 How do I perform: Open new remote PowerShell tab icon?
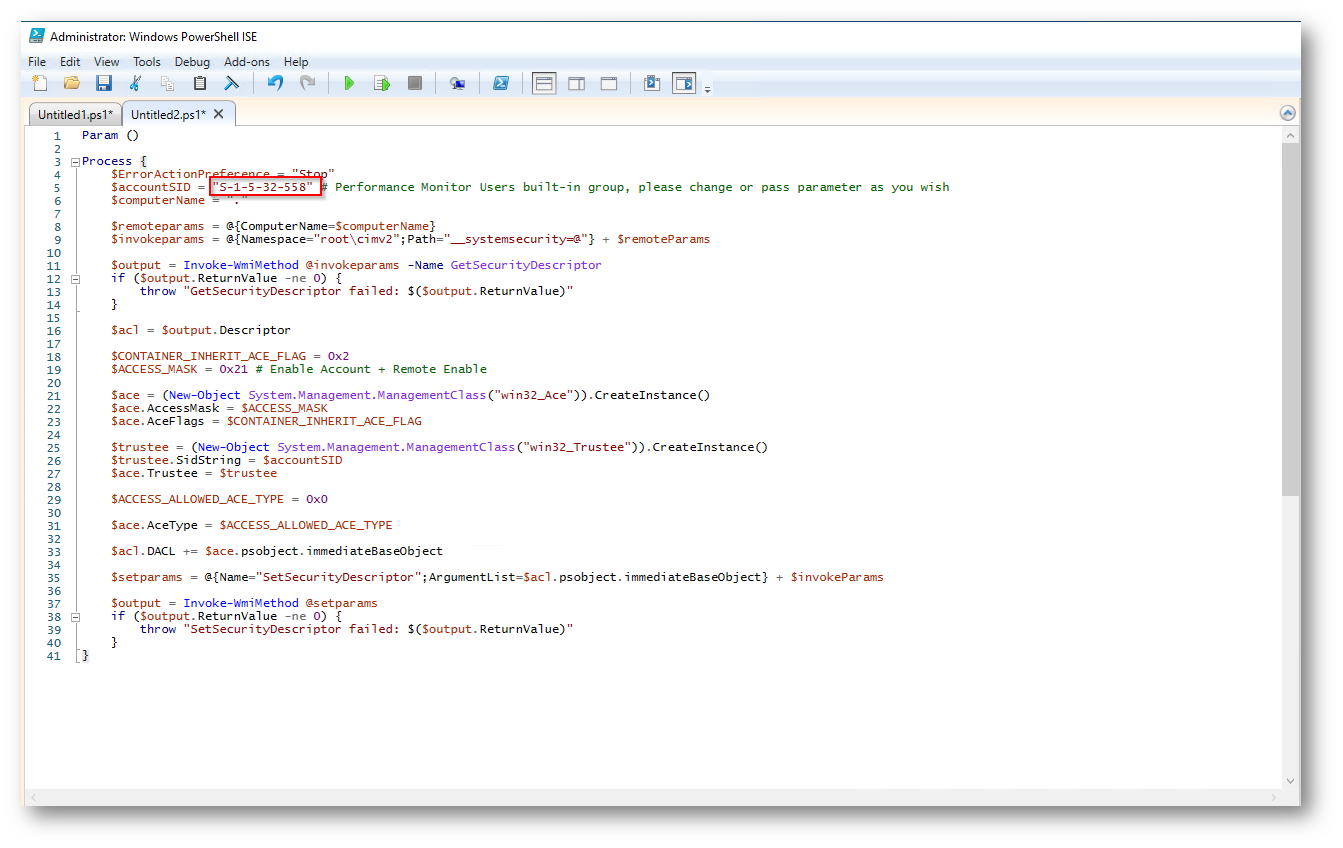pos(457,83)
